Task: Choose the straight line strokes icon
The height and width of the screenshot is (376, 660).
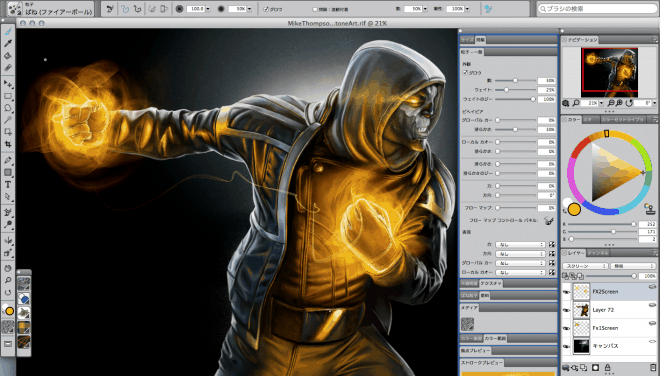Action: tap(137, 8)
